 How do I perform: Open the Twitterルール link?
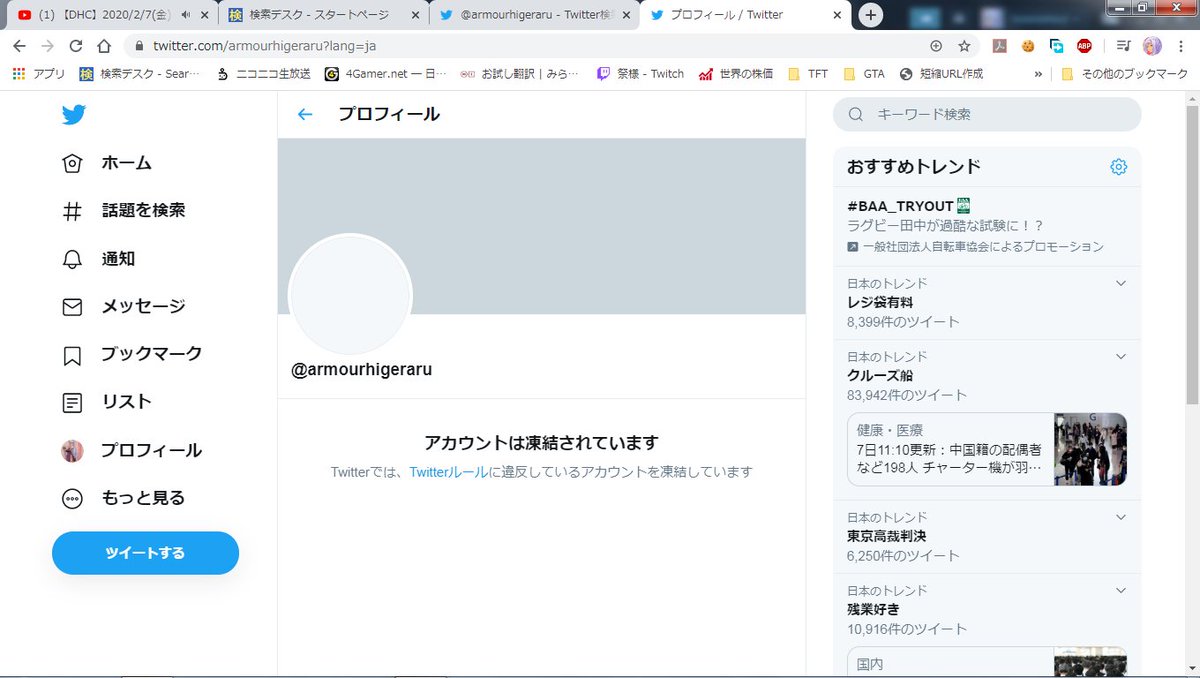[449, 471]
